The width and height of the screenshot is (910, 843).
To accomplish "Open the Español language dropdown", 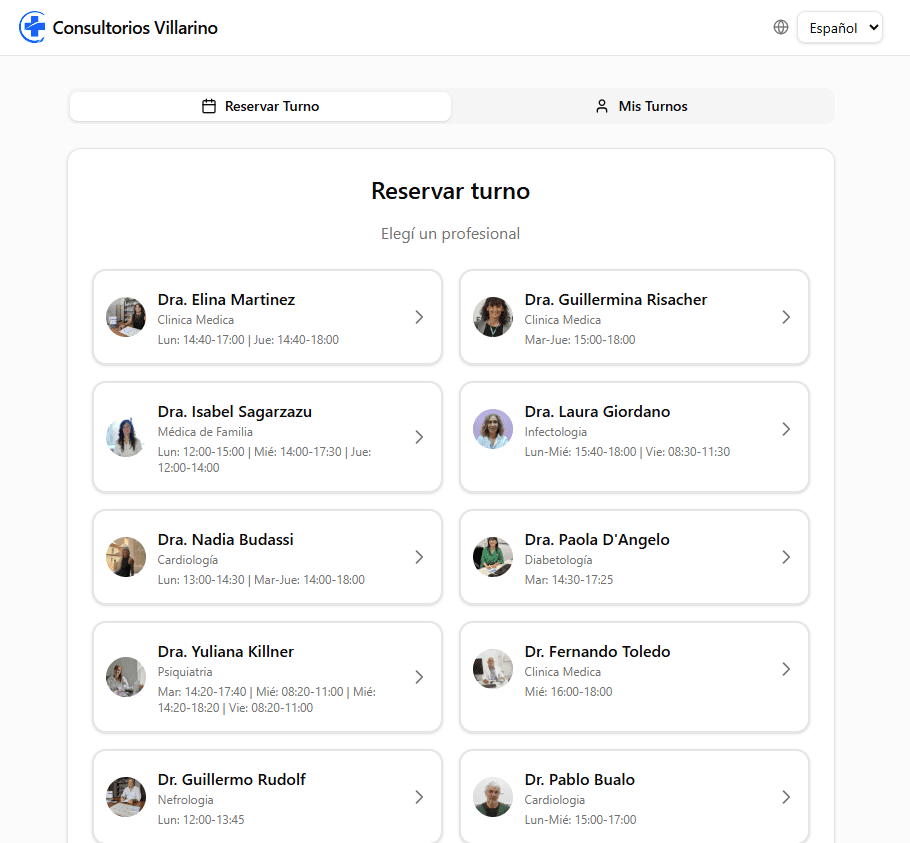I will [x=839, y=28].
